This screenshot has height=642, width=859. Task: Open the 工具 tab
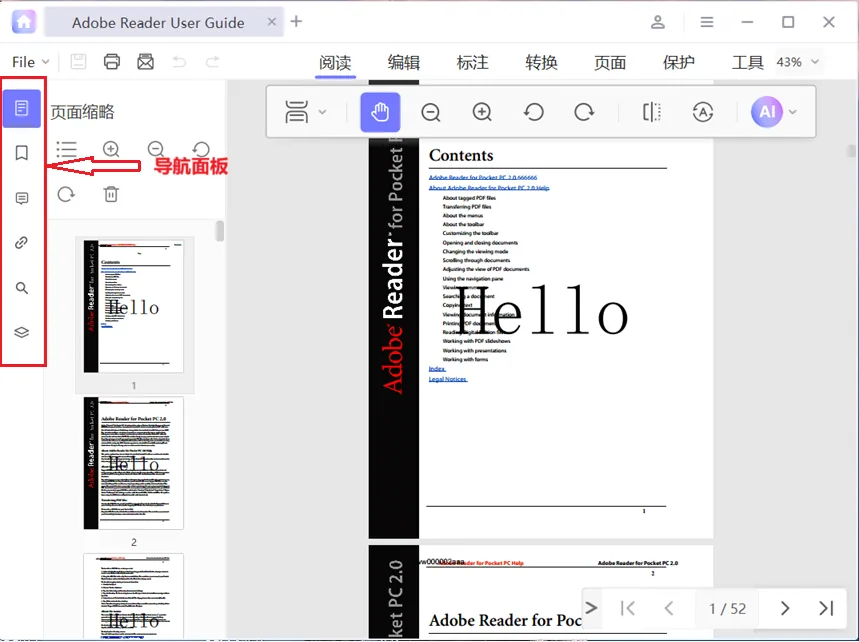[747, 62]
